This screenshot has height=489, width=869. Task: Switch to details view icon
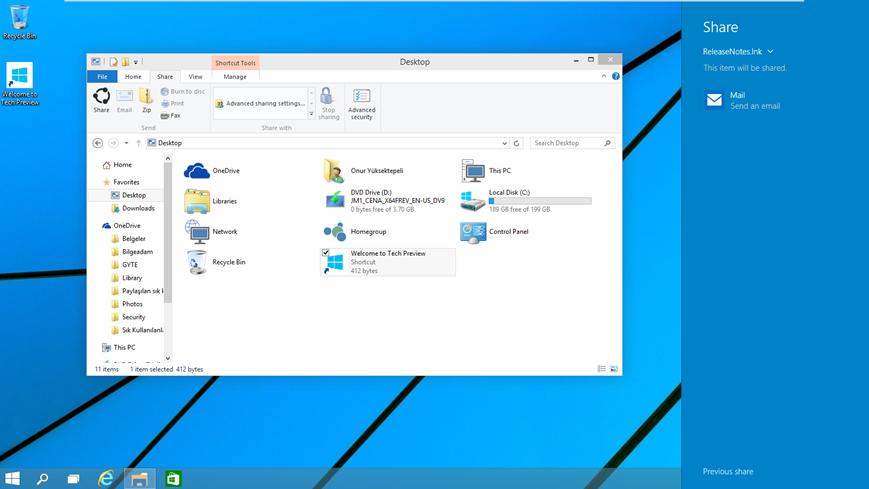601,369
